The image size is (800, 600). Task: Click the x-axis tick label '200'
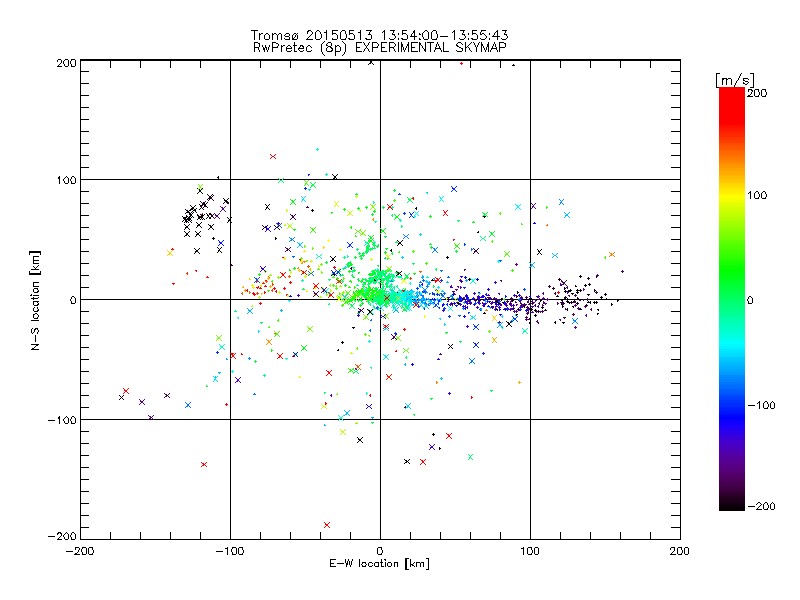(x=680, y=551)
